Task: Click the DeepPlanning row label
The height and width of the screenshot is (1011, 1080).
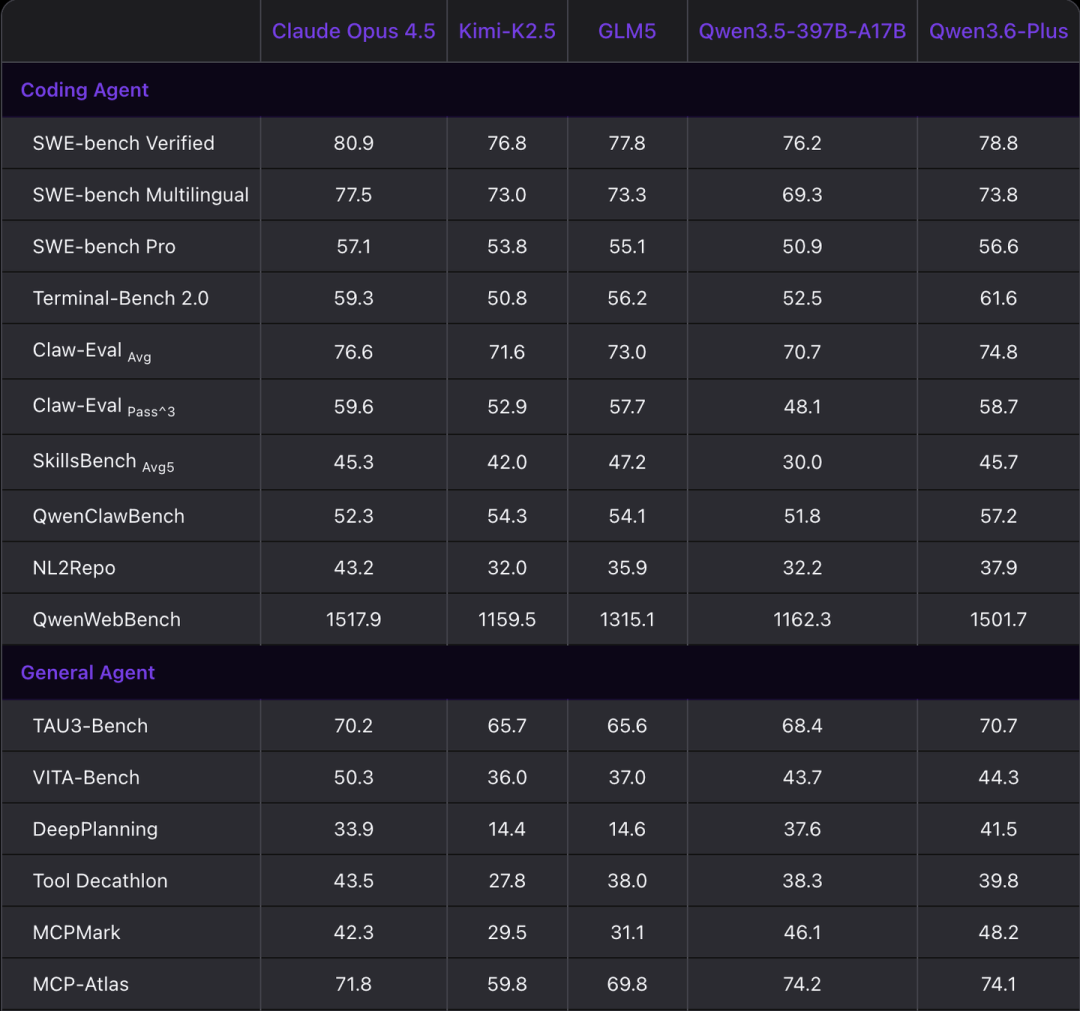Action: [95, 829]
